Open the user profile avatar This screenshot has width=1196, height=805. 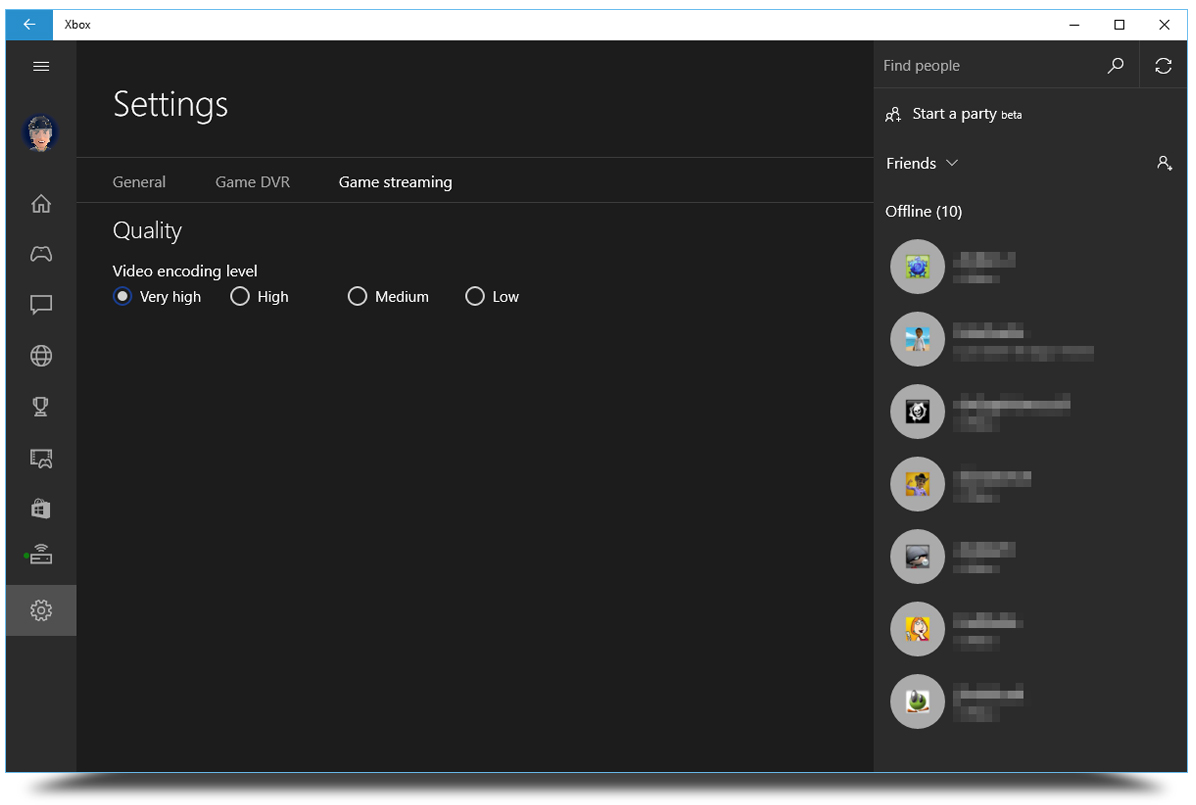tap(40, 134)
